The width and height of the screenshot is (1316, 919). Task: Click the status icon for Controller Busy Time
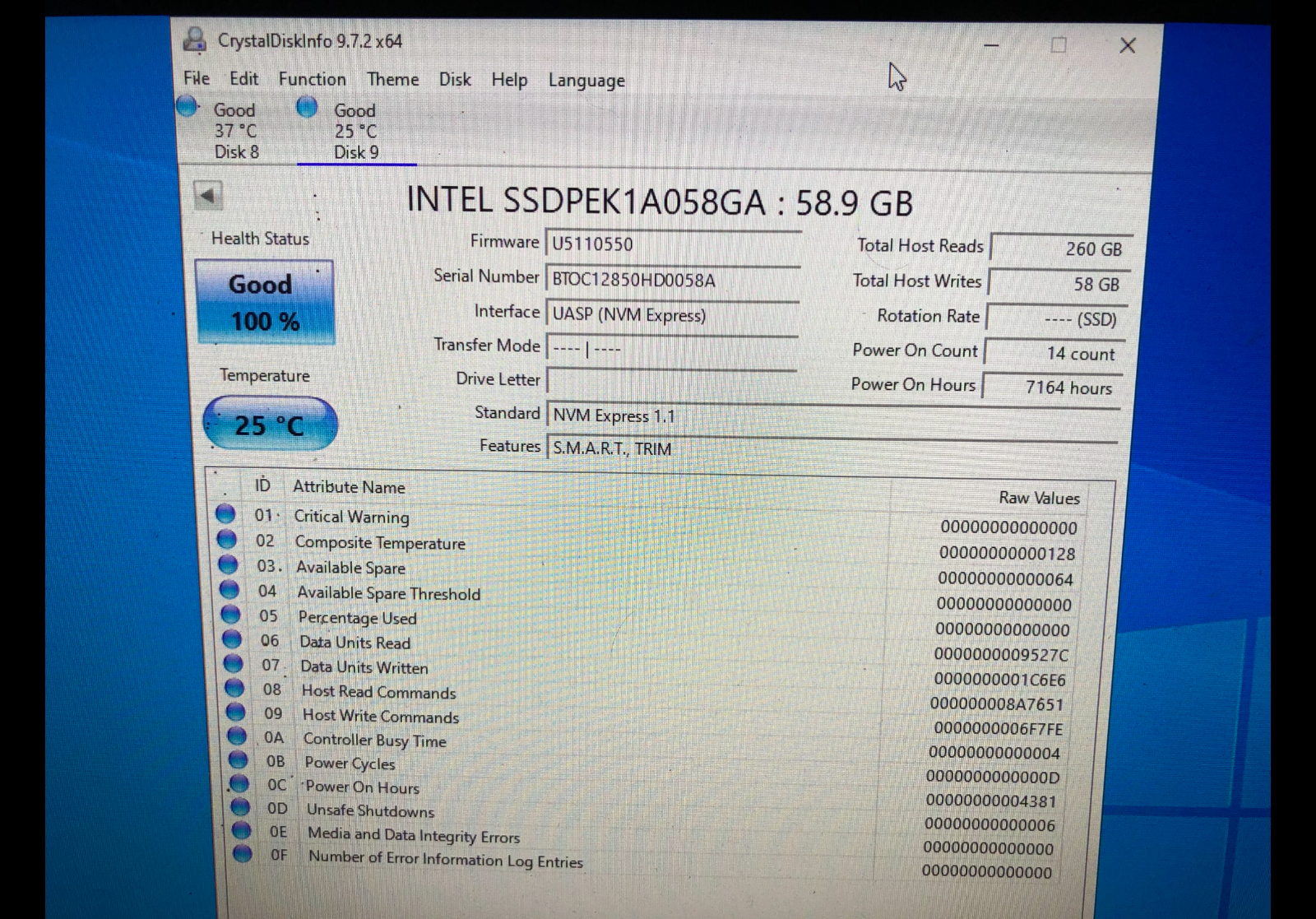point(237,736)
